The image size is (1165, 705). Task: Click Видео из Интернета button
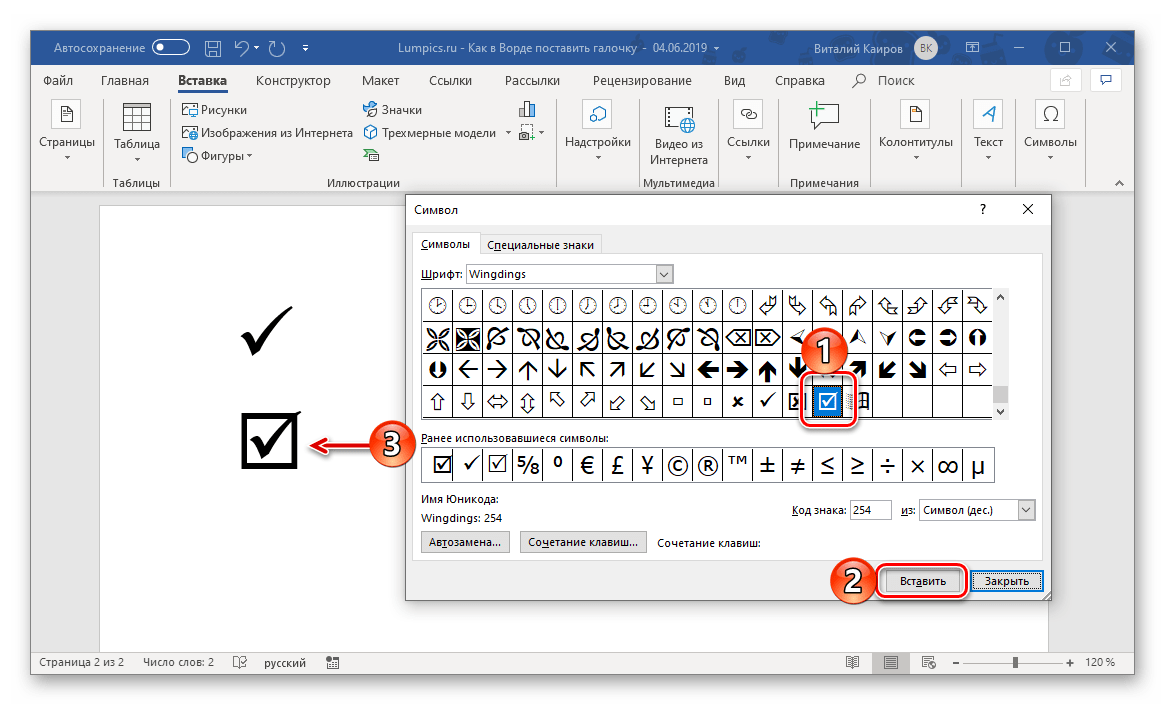pyautogui.click(x=678, y=135)
